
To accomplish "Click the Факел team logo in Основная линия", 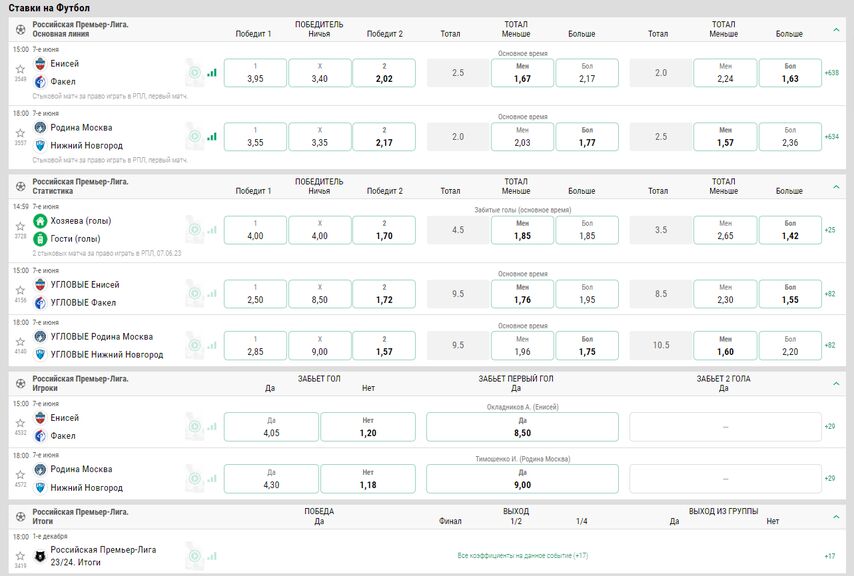I will tap(40, 82).
